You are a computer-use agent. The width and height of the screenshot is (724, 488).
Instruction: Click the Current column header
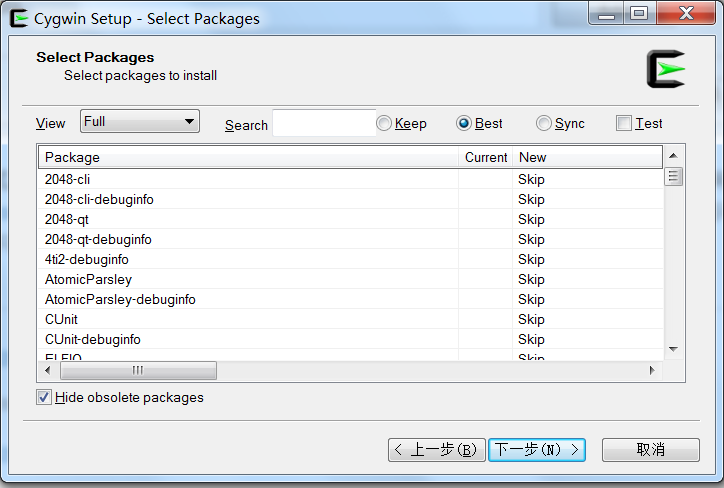(x=486, y=157)
